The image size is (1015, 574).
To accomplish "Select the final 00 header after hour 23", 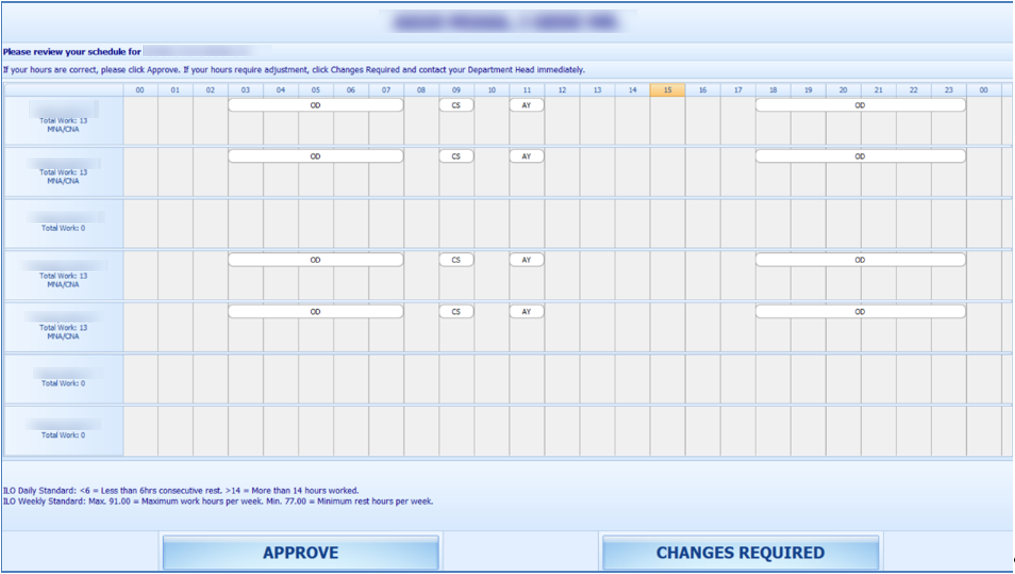I will coord(984,90).
